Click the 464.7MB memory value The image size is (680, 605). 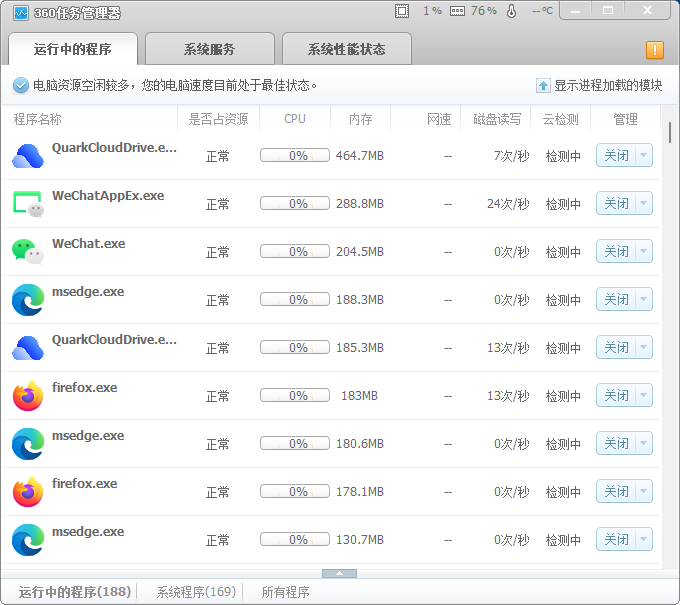click(x=360, y=156)
